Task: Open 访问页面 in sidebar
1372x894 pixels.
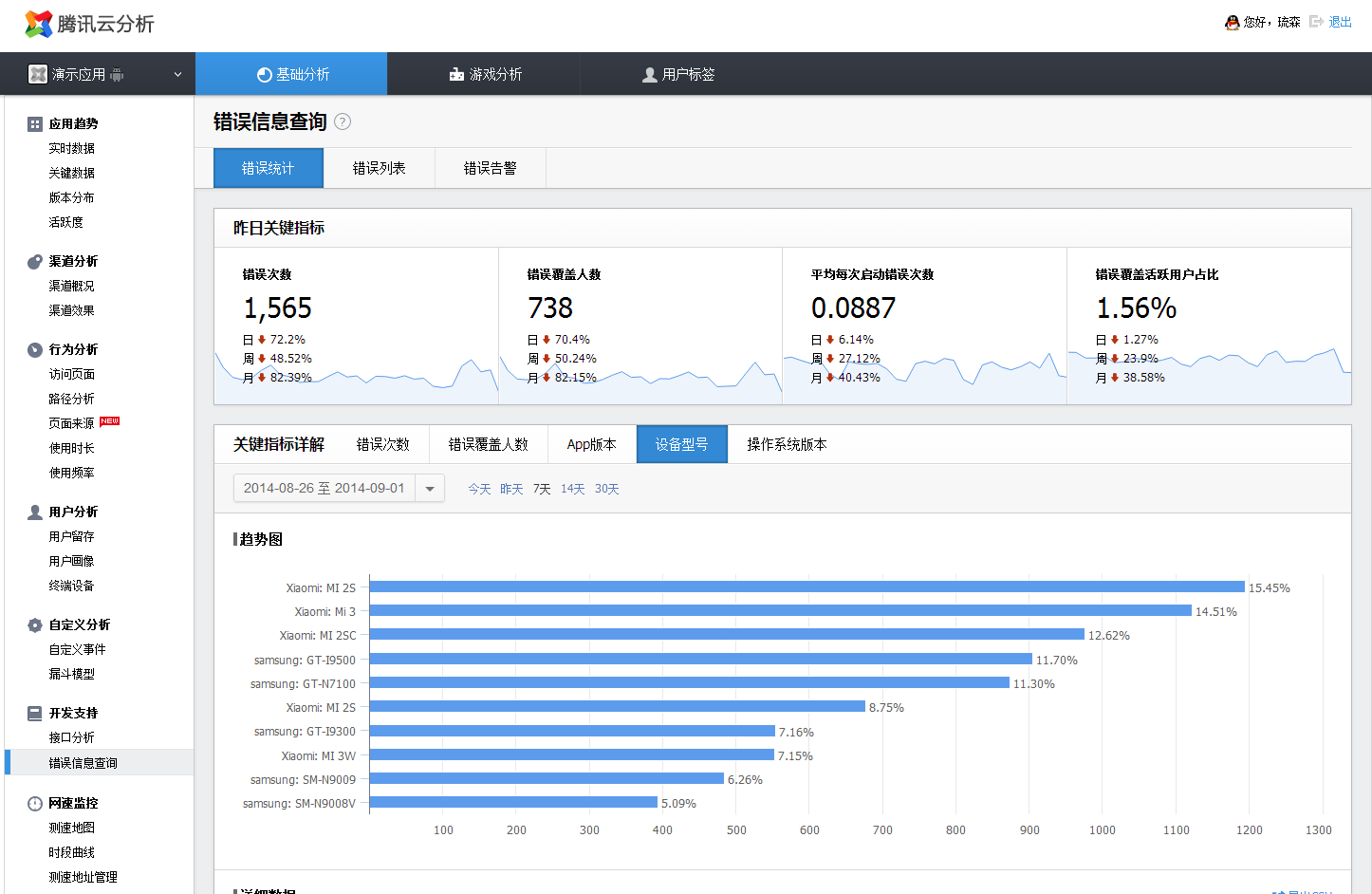Action: click(x=72, y=375)
